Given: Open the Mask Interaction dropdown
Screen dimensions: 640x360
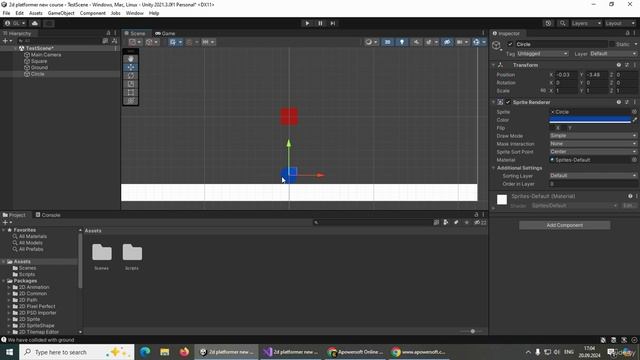Looking at the screenshot, I should pos(593,144).
